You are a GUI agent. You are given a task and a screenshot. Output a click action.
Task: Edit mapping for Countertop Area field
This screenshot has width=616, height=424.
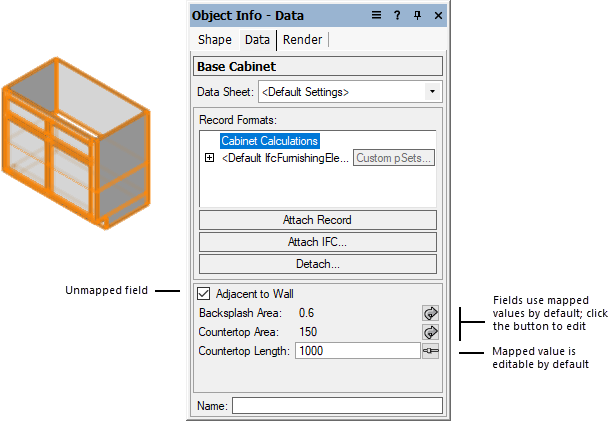coord(431,332)
